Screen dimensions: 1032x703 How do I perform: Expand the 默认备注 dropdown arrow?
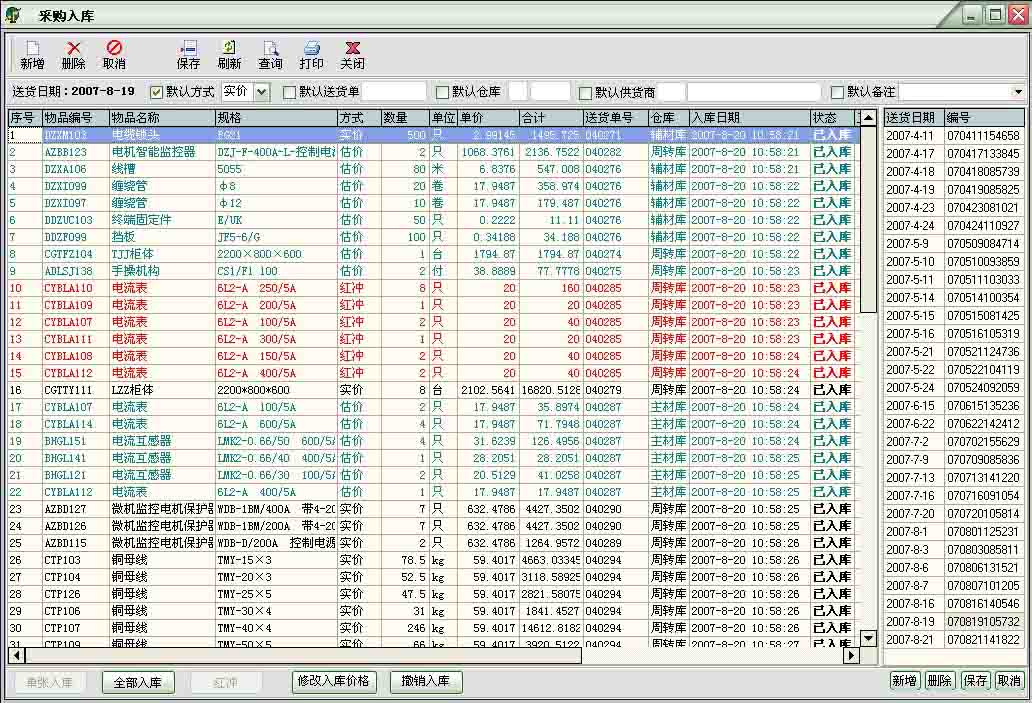pos(1018,92)
